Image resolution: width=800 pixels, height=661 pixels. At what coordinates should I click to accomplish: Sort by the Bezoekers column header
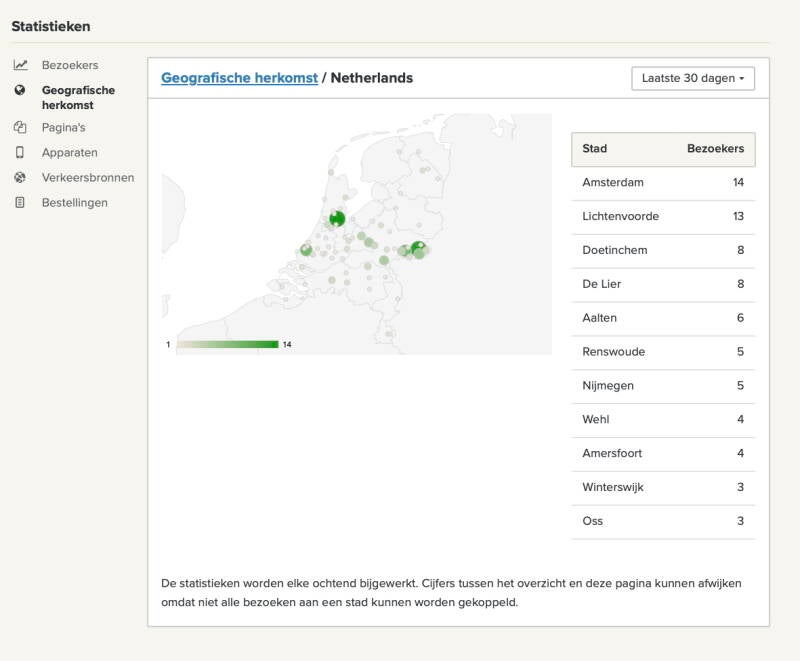click(x=715, y=148)
